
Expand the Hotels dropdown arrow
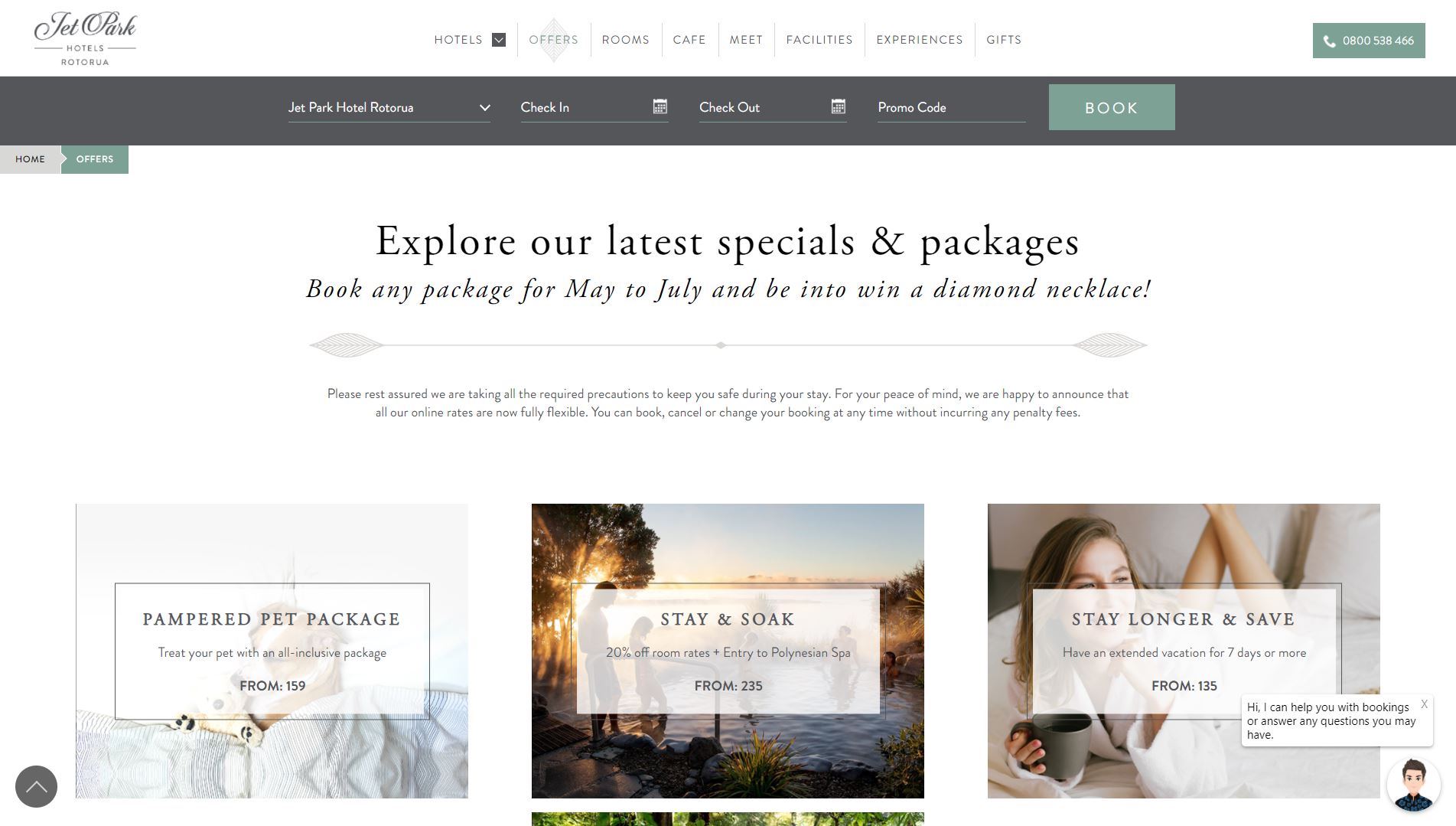tap(499, 40)
